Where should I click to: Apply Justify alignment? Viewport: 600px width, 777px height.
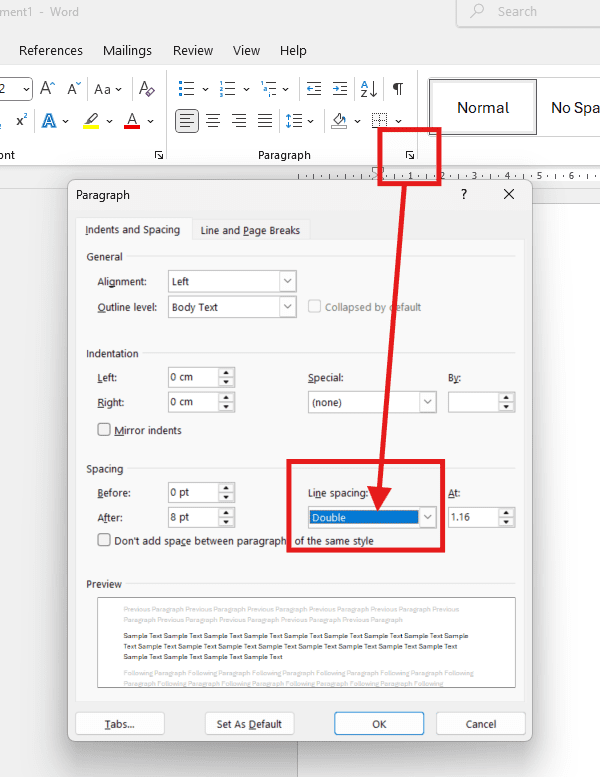point(265,121)
